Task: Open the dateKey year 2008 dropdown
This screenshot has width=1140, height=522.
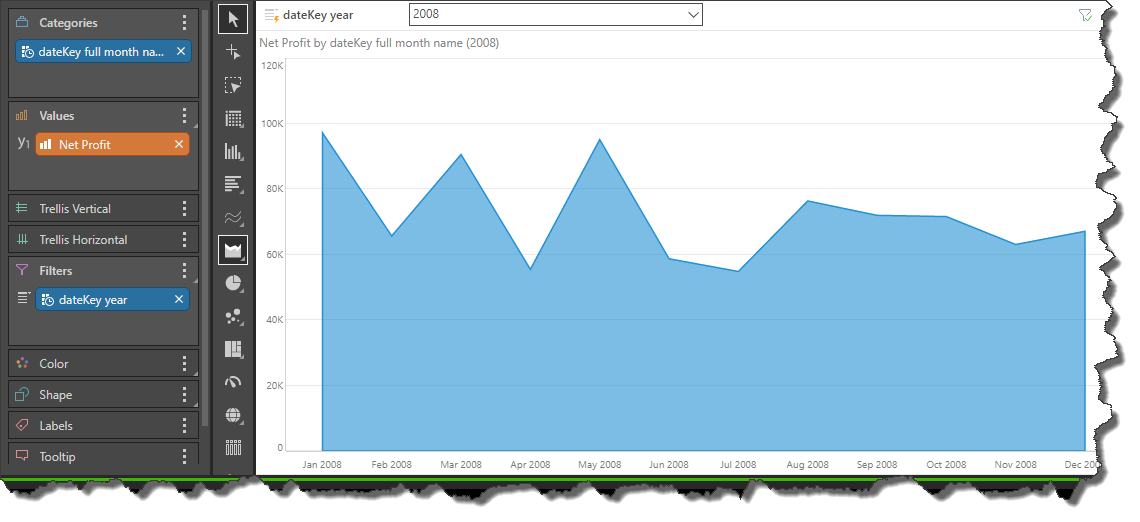Action: 556,14
